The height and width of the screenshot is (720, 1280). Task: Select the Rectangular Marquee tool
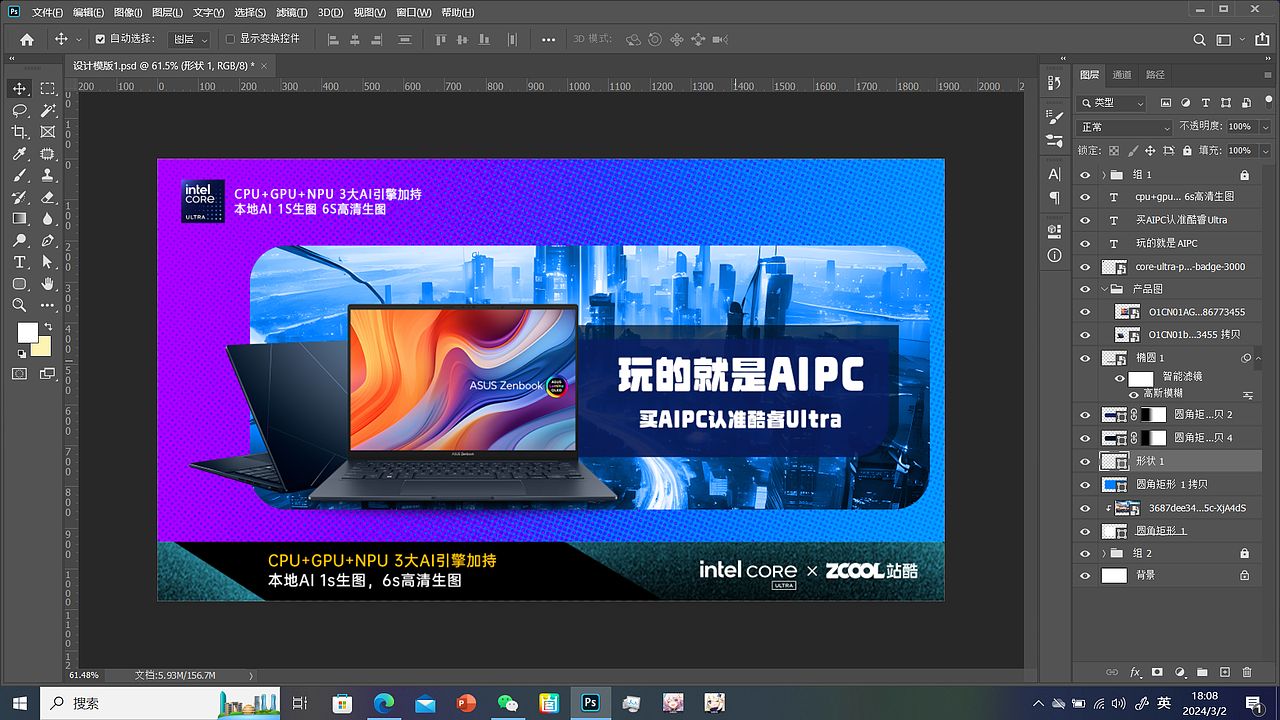pyautogui.click(x=47, y=89)
